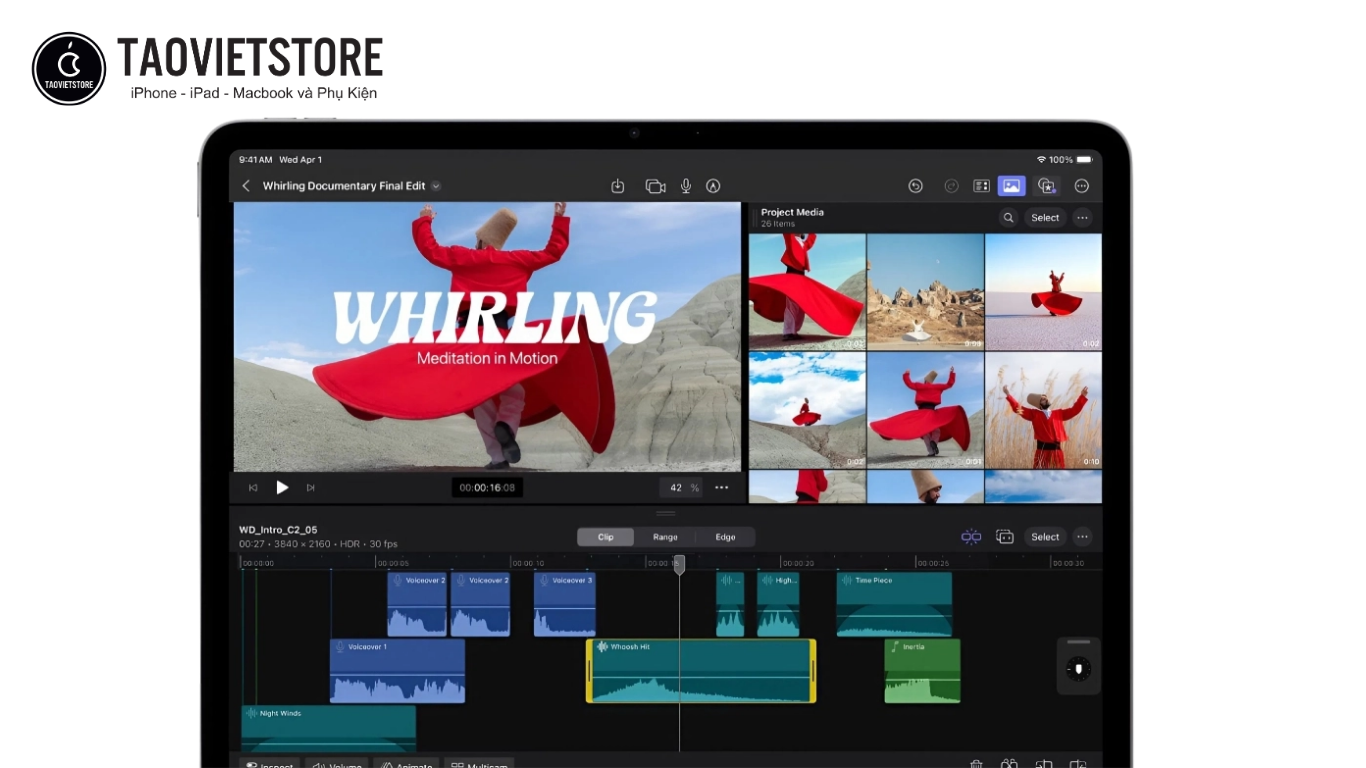Toggle the starred content browser icon
Image resolution: width=1366 pixels, height=768 pixels.
tap(1046, 186)
